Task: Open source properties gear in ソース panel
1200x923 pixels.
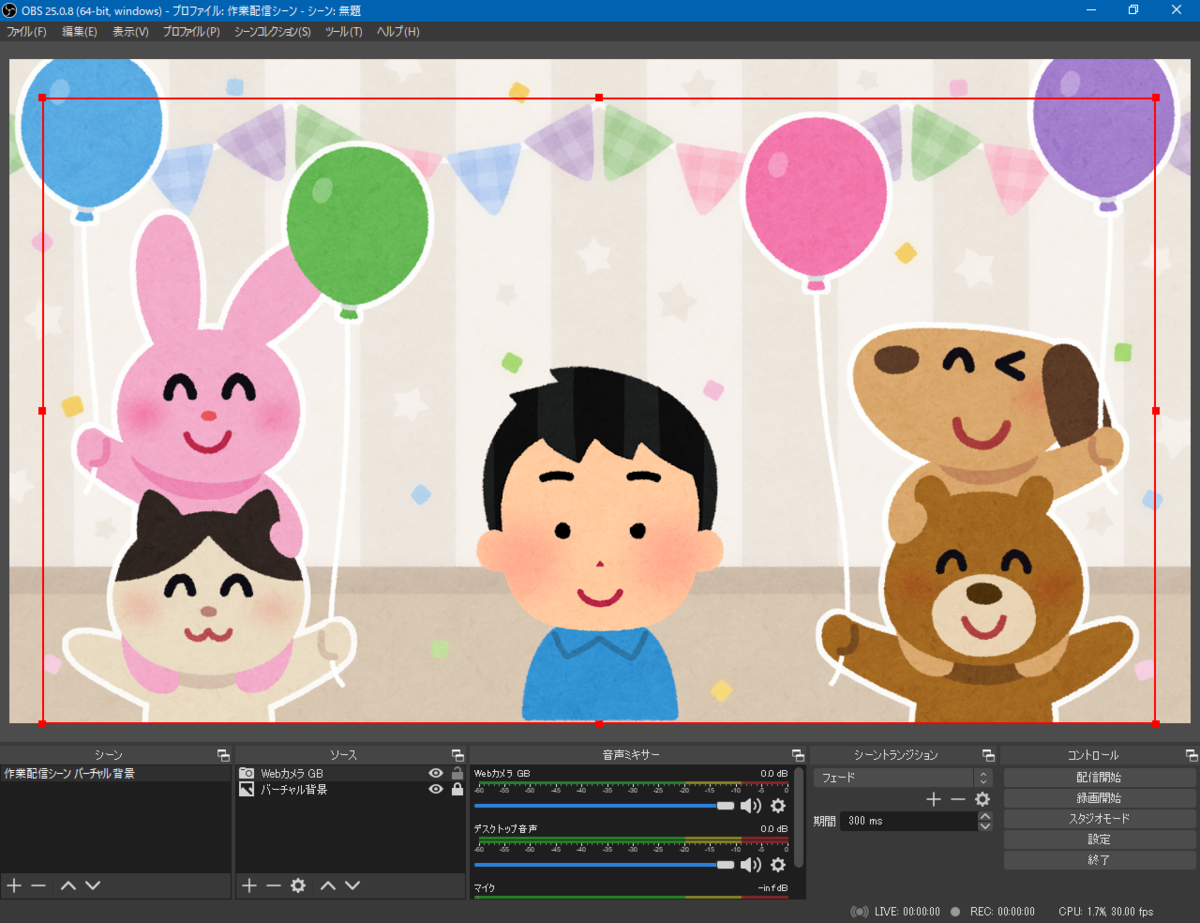Action: coord(297,885)
